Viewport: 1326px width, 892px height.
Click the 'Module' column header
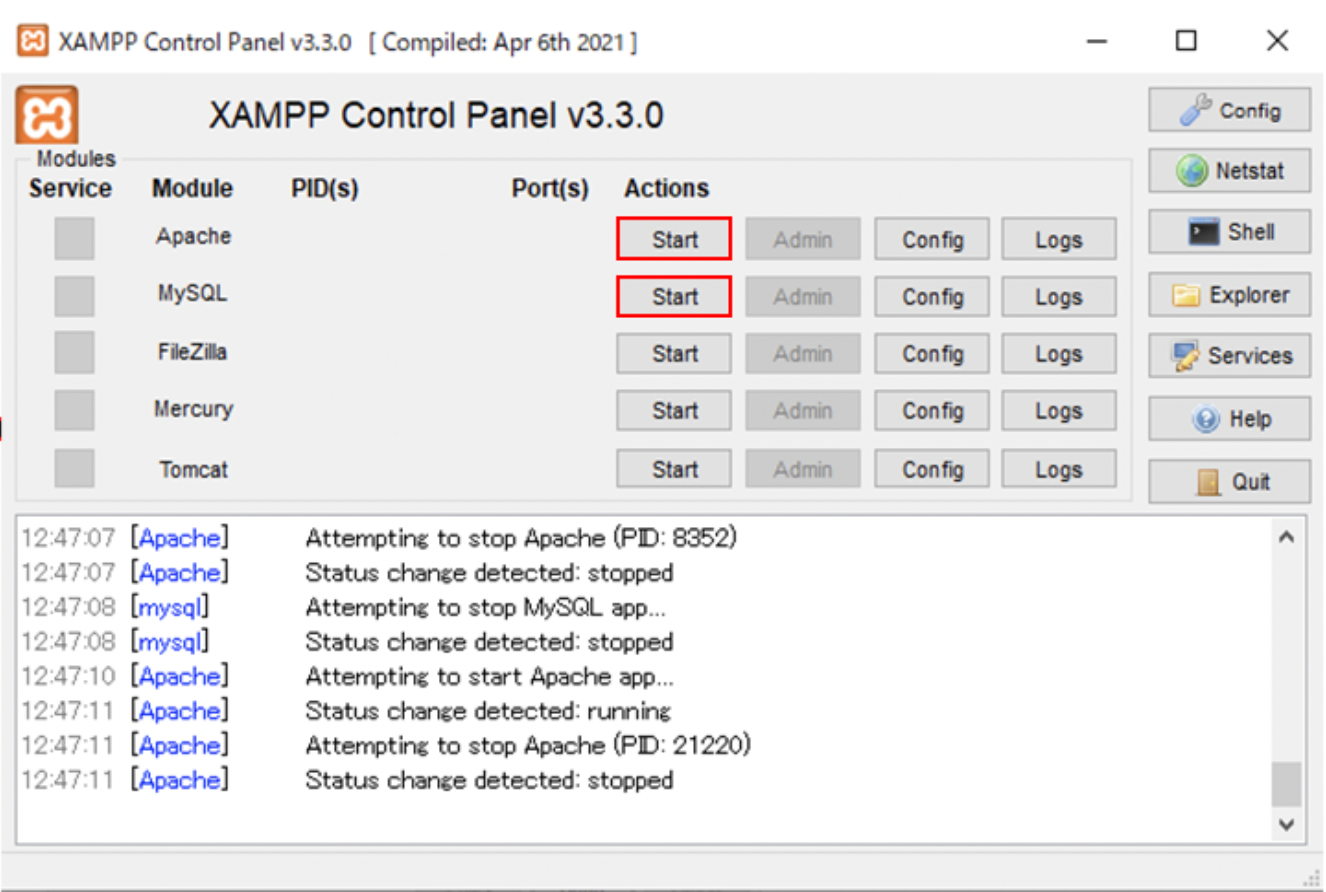192,188
